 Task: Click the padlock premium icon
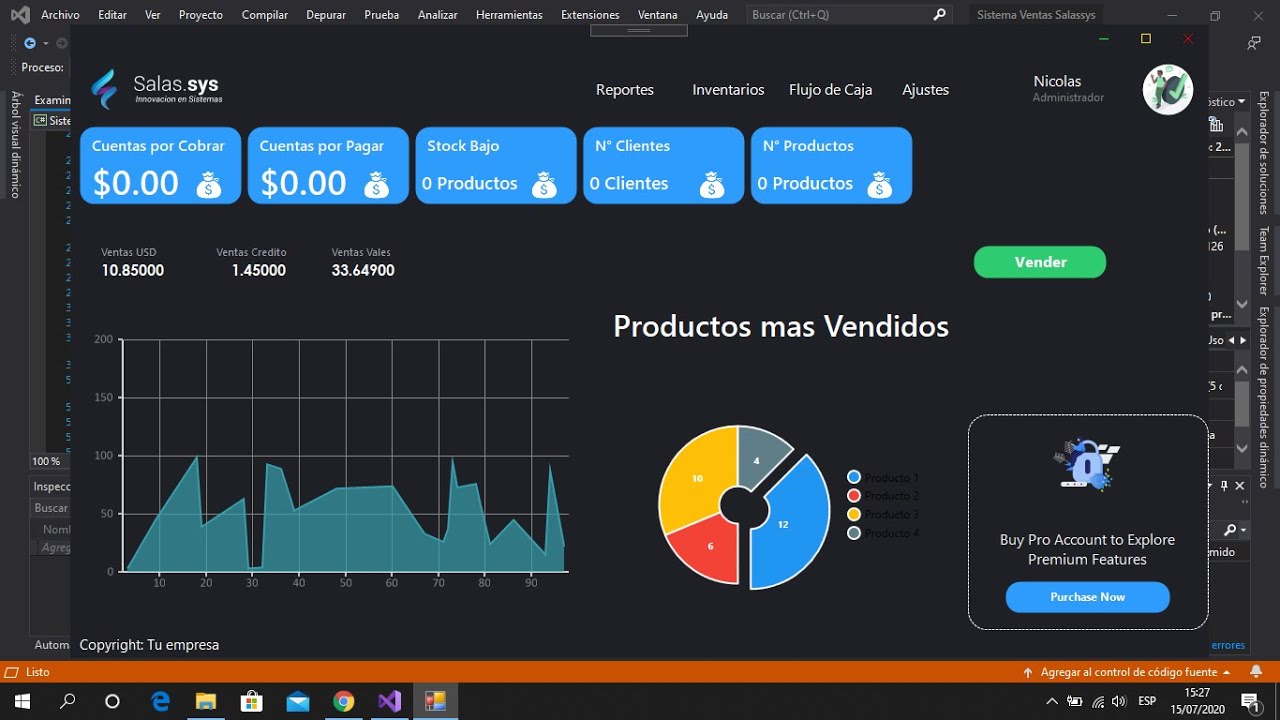click(x=1088, y=465)
